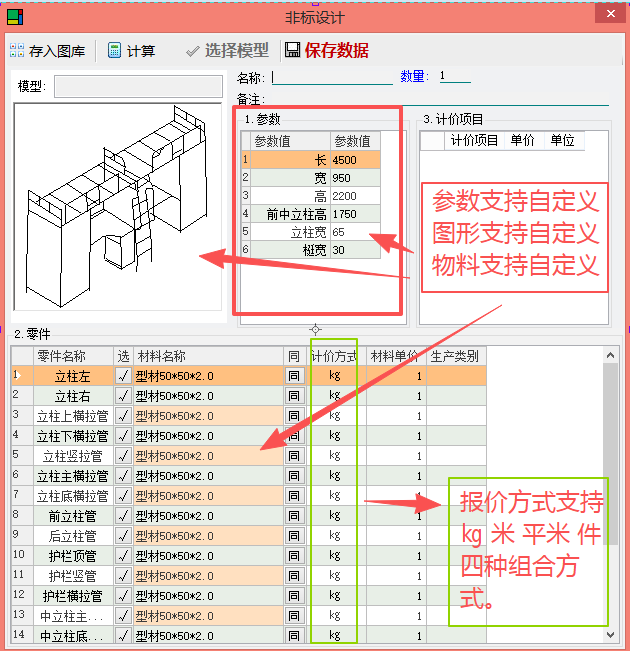Screen dimensions: 630x651
Task: Select the part name 后立柱管
Action: click(x=73, y=536)
